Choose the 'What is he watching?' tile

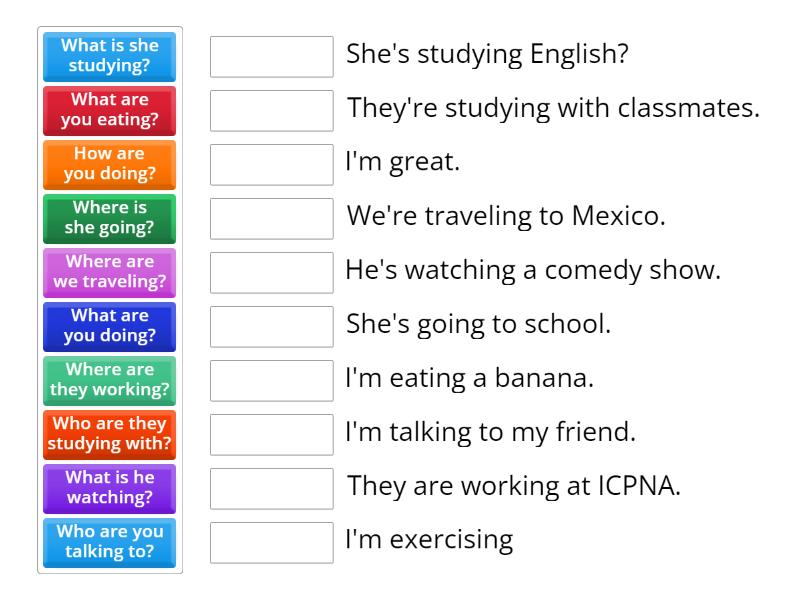pos(110,489)
